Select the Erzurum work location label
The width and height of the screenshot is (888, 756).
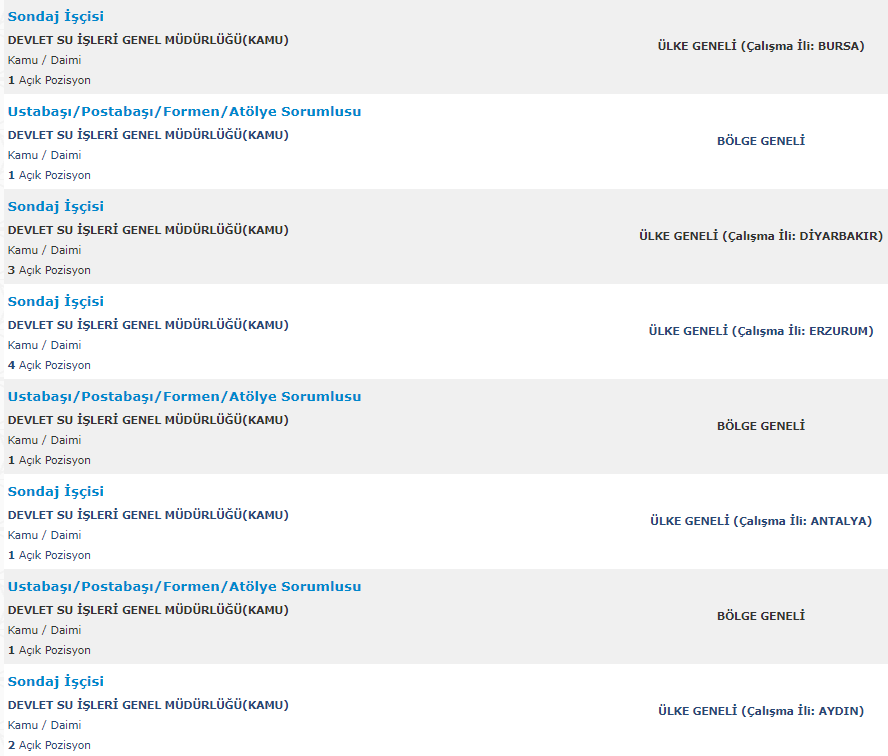click(x=760, y=331)
